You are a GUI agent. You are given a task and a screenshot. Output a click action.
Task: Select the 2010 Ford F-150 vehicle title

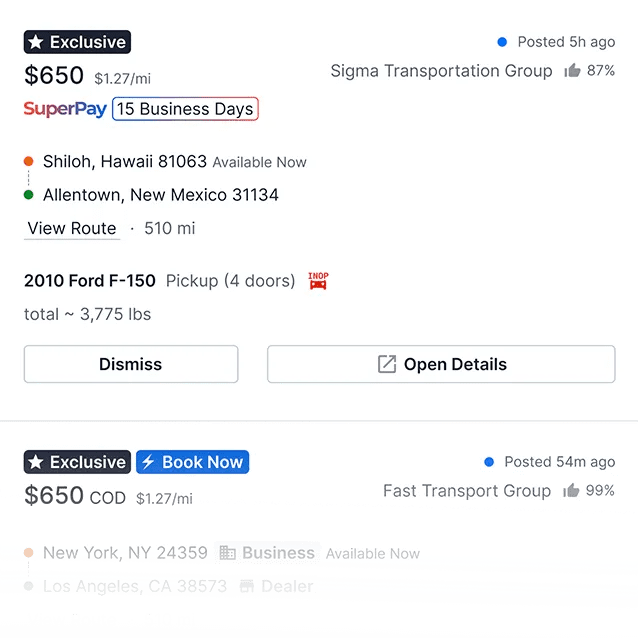90,281
